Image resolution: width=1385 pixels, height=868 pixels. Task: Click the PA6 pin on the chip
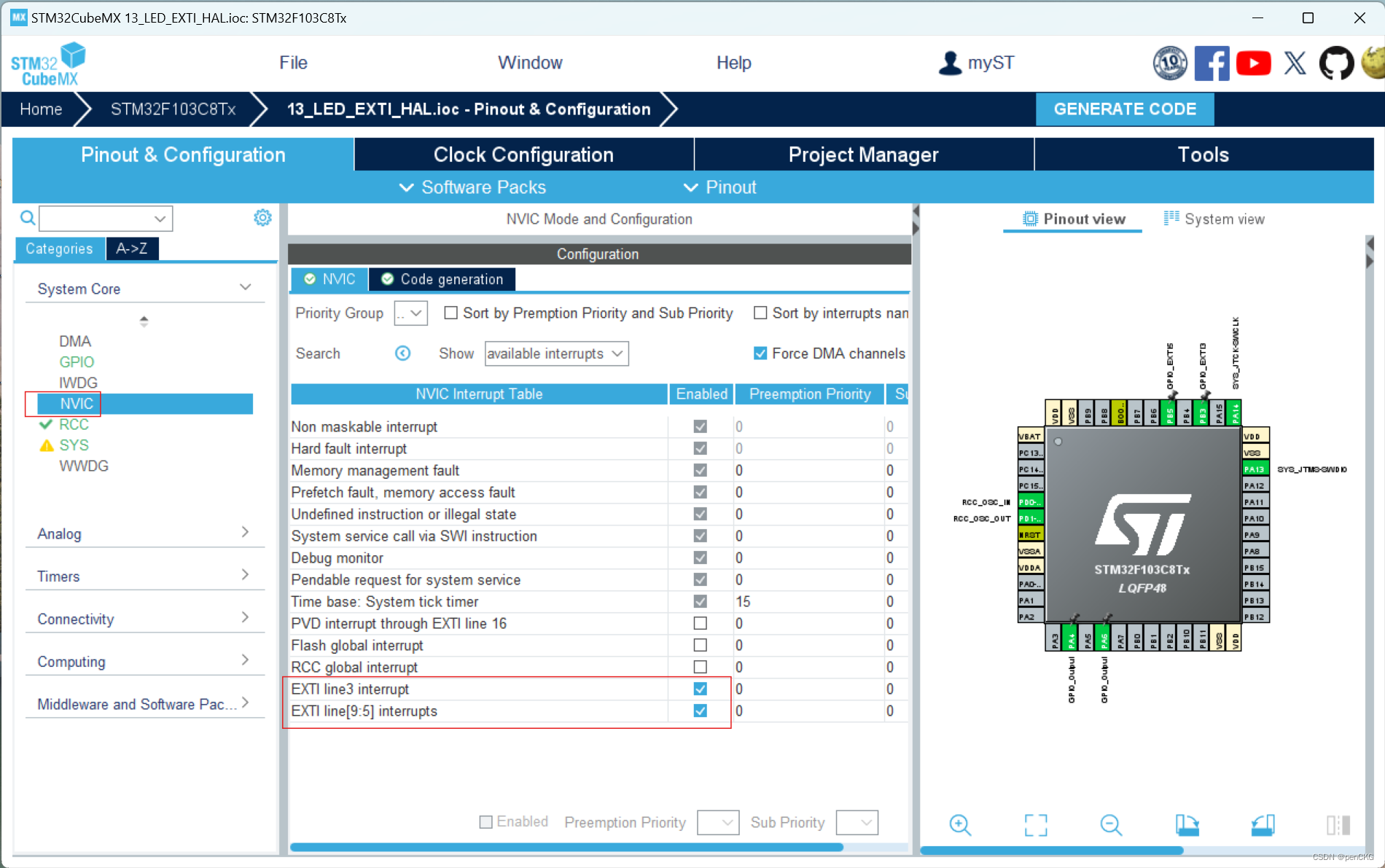click(1104, 638)
